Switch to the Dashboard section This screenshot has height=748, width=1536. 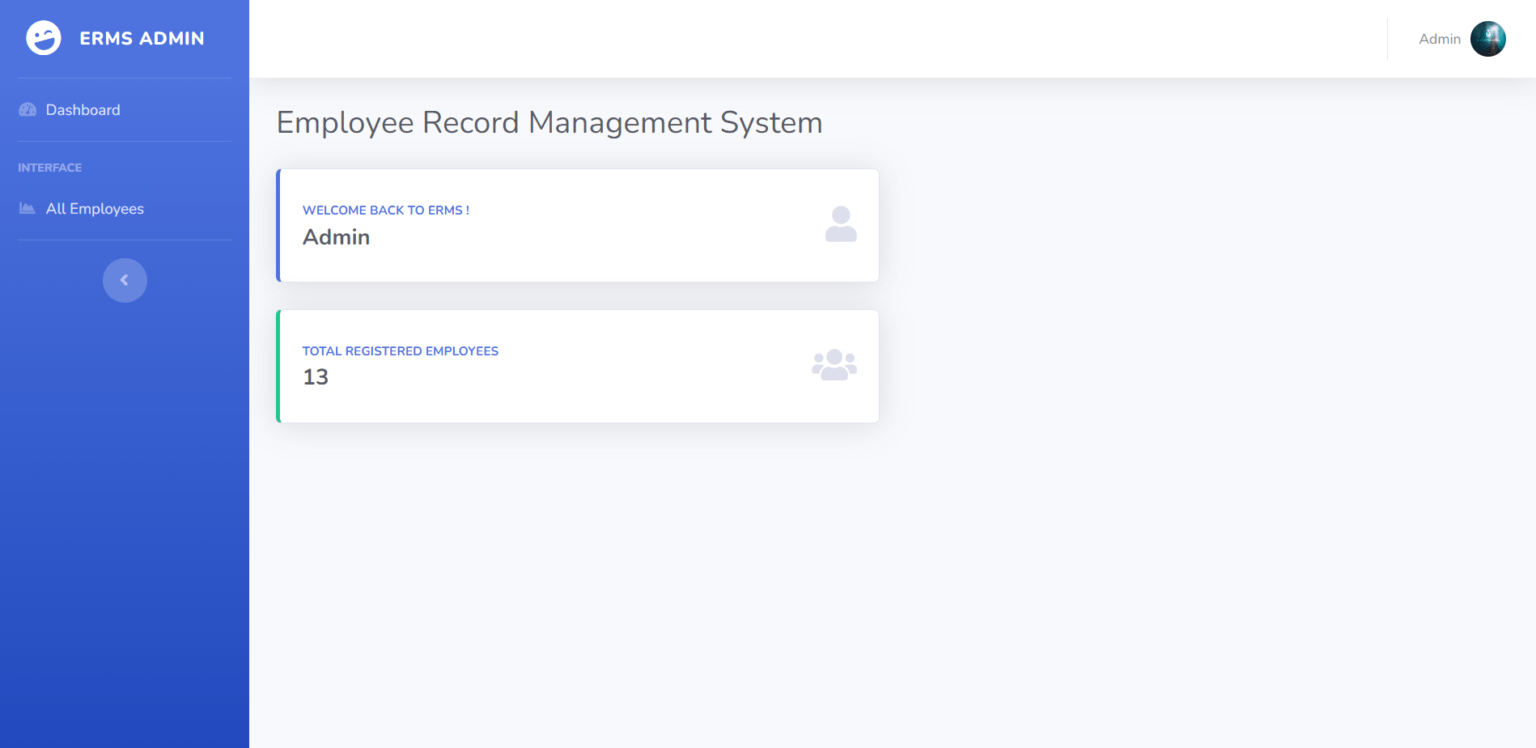click(x=82, y=109)
